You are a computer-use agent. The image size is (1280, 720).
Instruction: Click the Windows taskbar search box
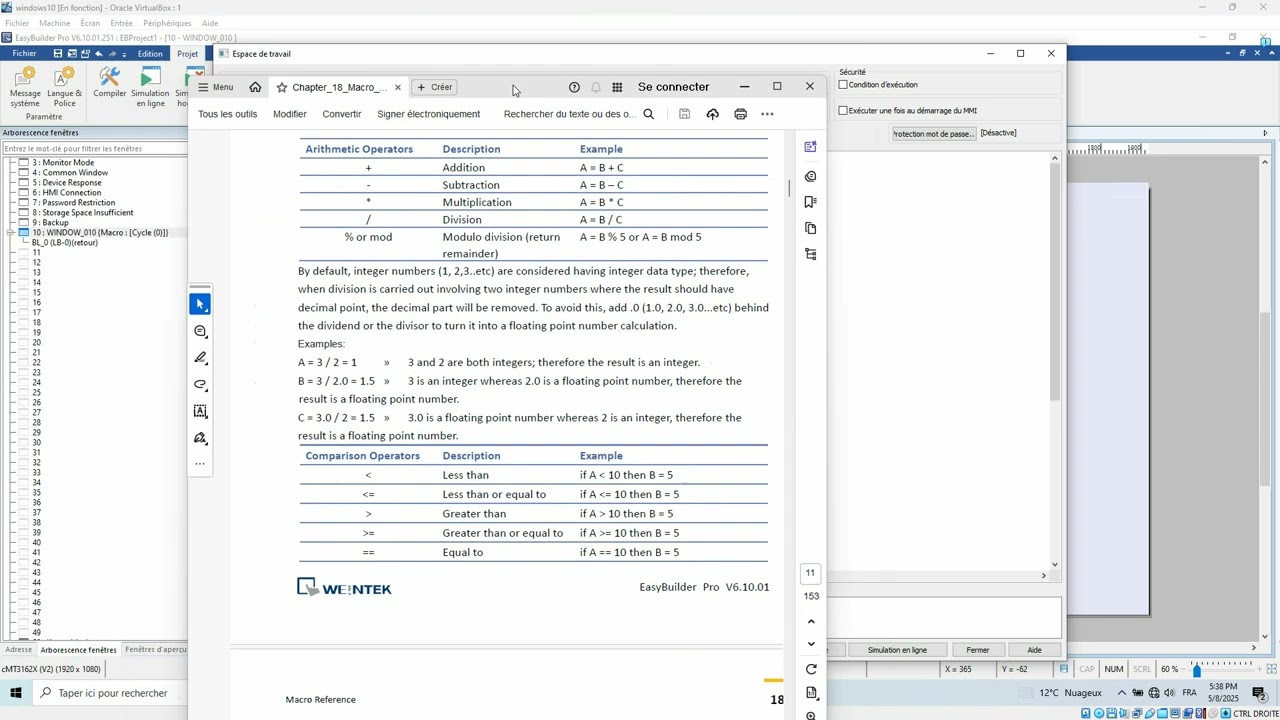coord(113,693)
